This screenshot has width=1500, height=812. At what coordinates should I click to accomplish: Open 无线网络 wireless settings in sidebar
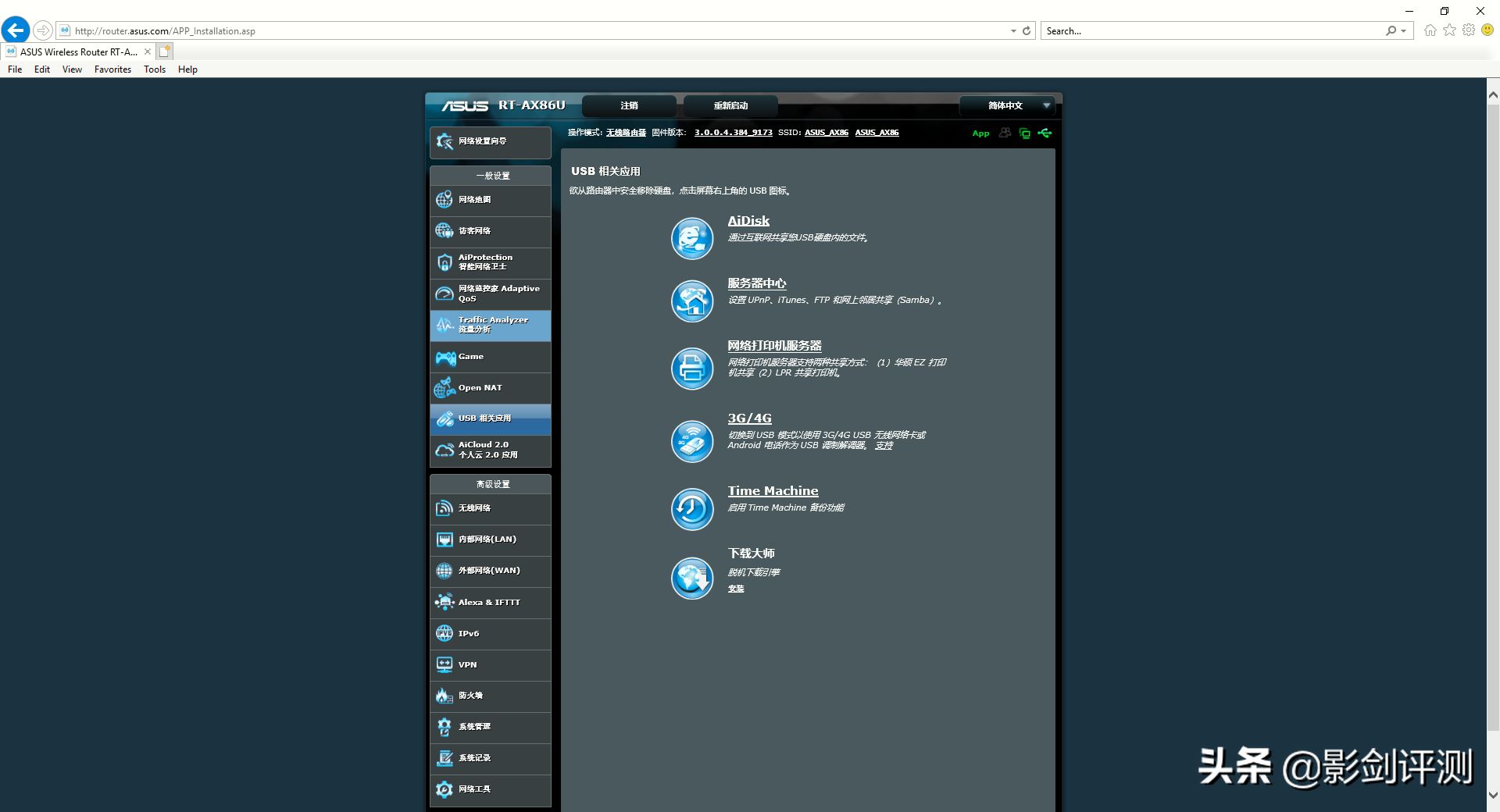[491, 508]
